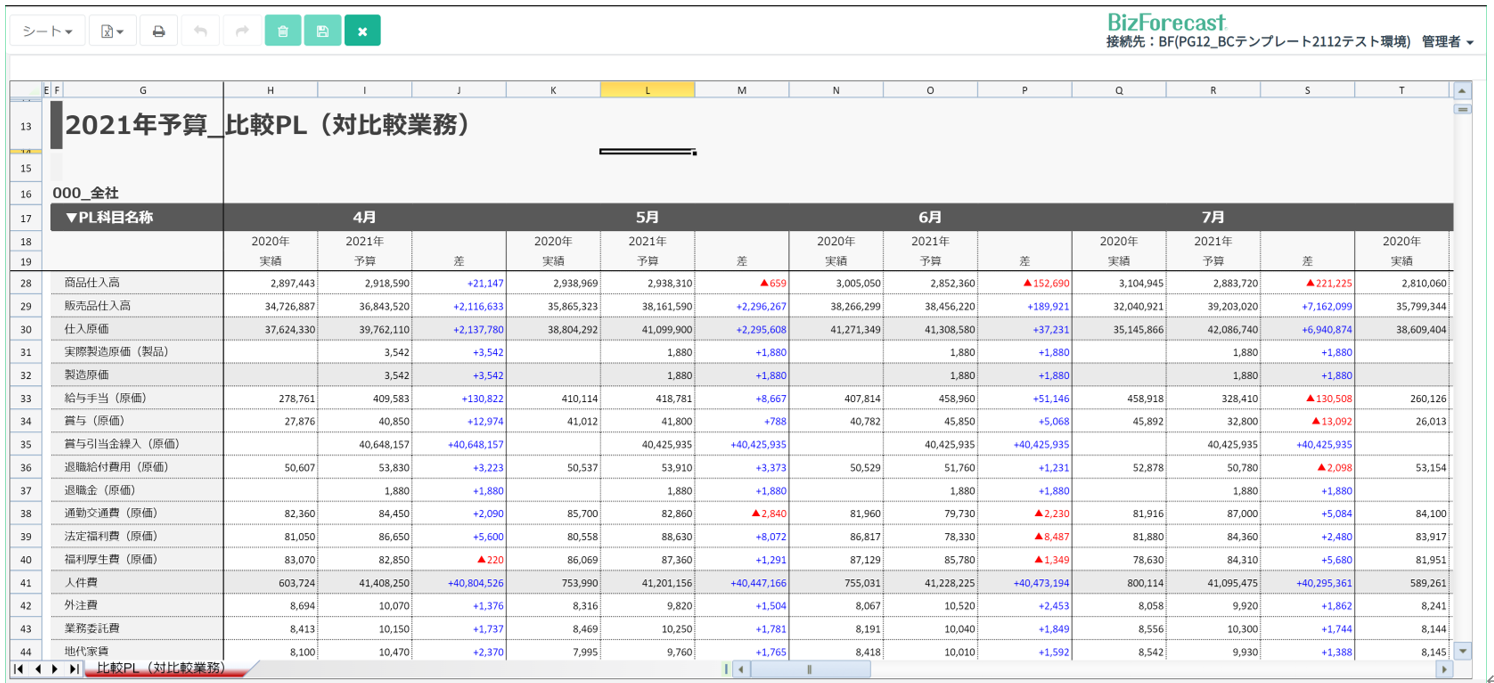This screenshot has height=683, width=1494.
Task: Click the ▼PL科目名称 header cell
Action: click(x=137, y=217)
